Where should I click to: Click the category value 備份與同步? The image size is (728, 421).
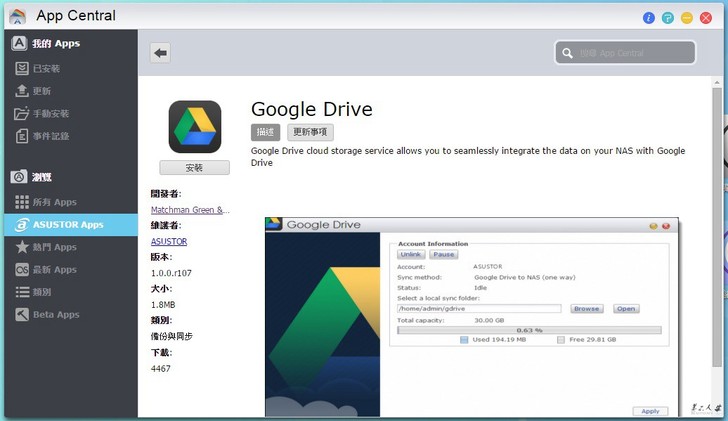[172, 336]
